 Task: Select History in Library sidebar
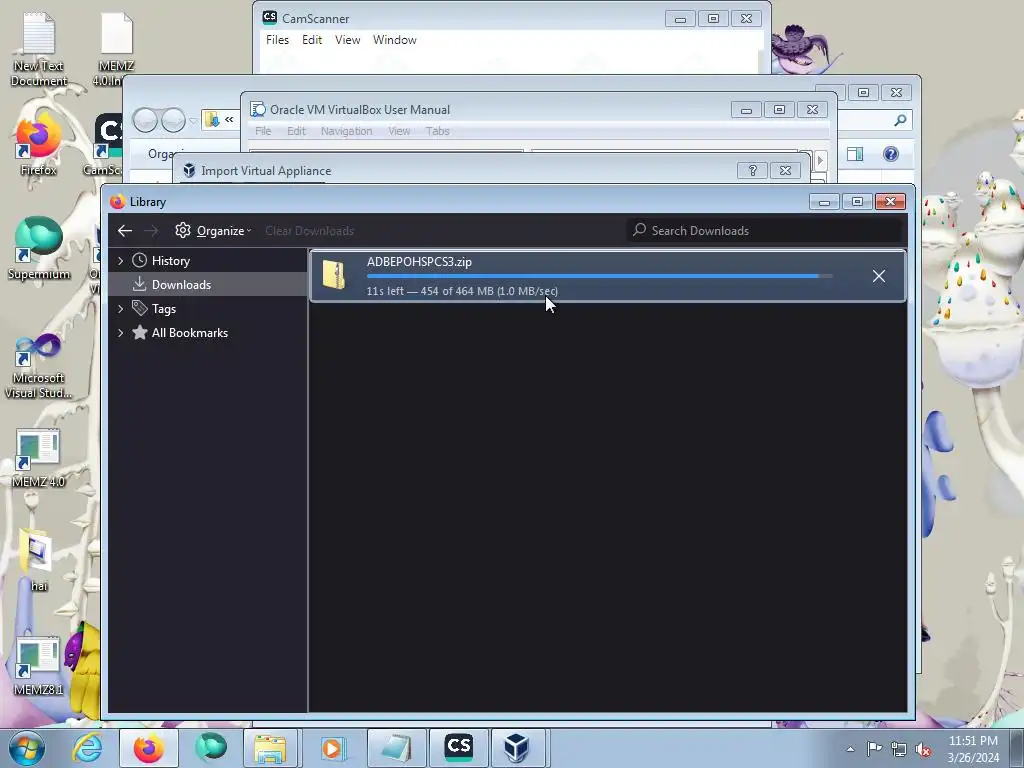[170, 261]
